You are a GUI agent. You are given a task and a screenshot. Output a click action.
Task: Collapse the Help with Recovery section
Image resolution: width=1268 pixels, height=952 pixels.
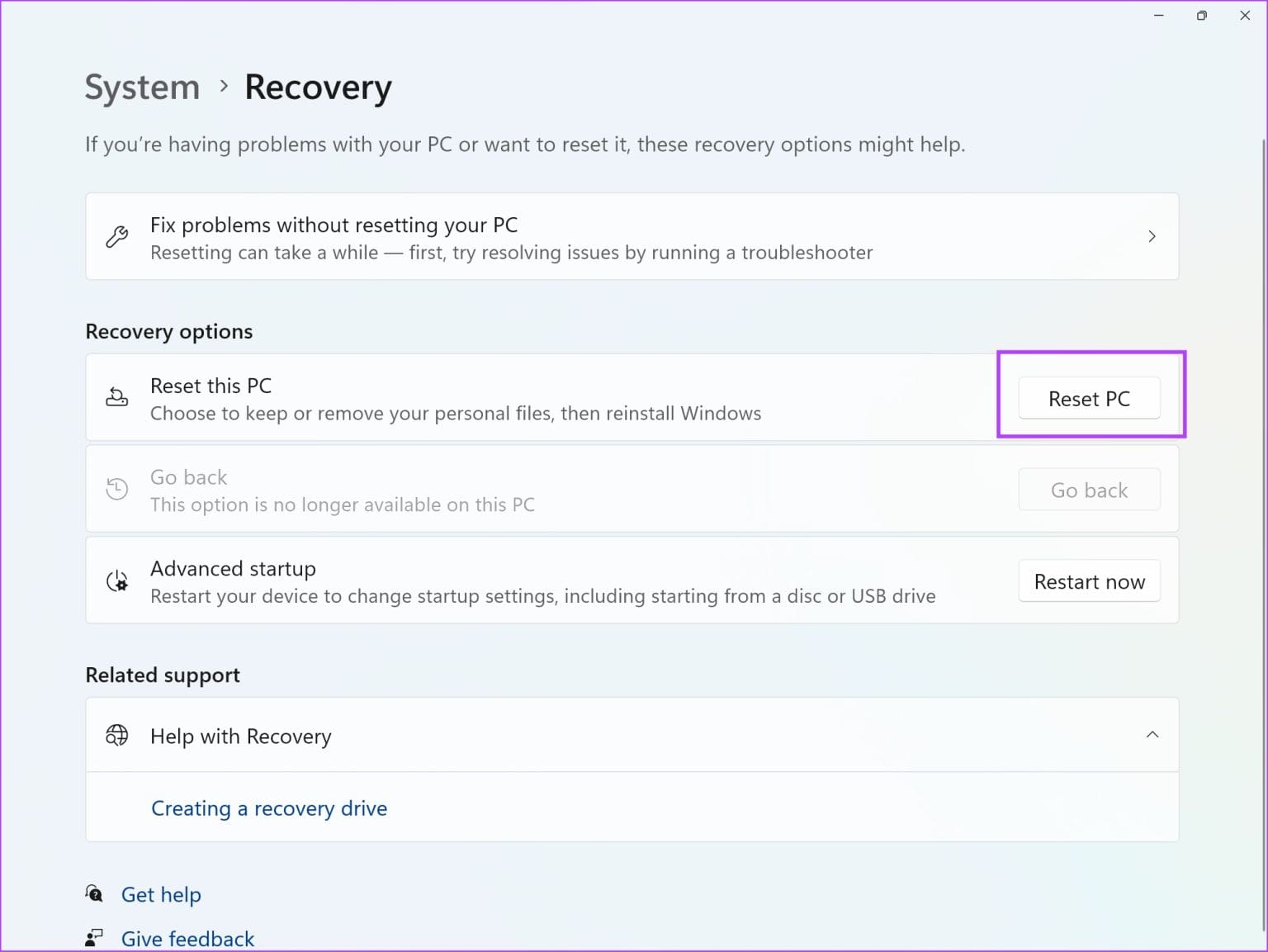coord(1152,734)
